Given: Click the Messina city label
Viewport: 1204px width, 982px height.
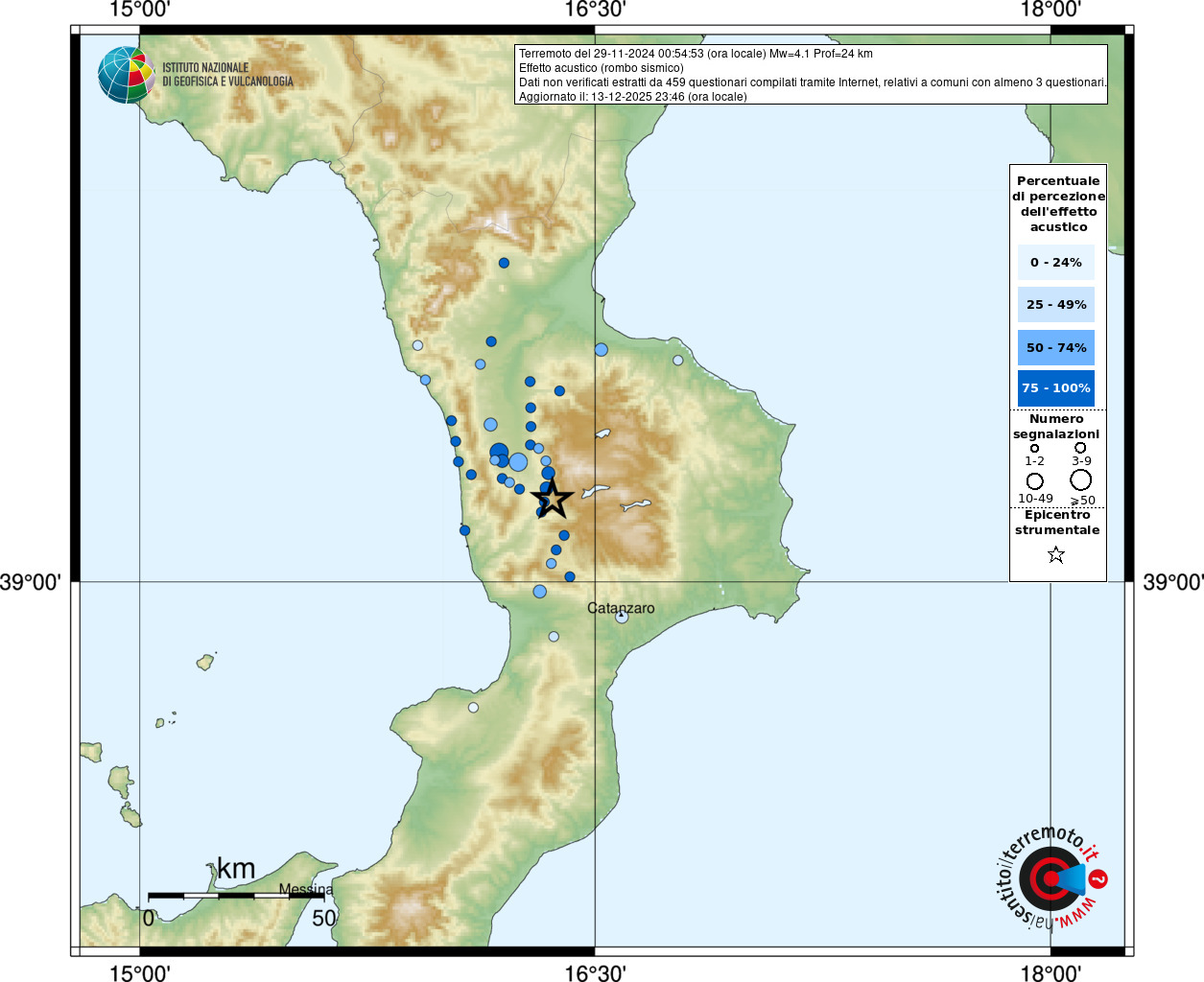Looking at the screenshot, I should coord(306,889).
